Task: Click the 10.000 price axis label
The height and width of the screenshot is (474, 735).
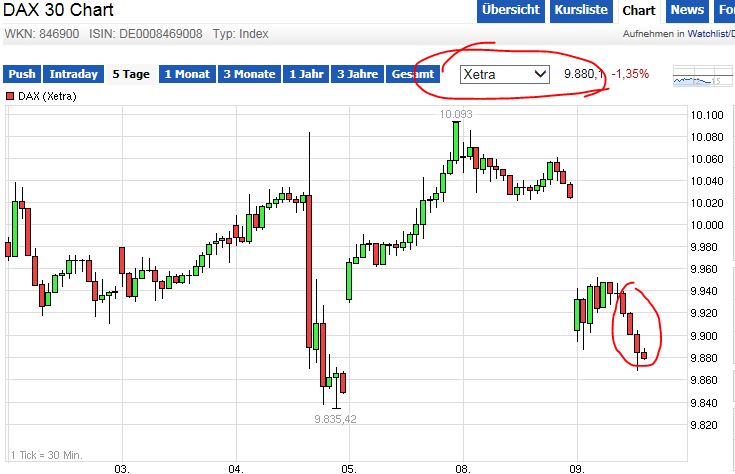Action: point(707,225)
